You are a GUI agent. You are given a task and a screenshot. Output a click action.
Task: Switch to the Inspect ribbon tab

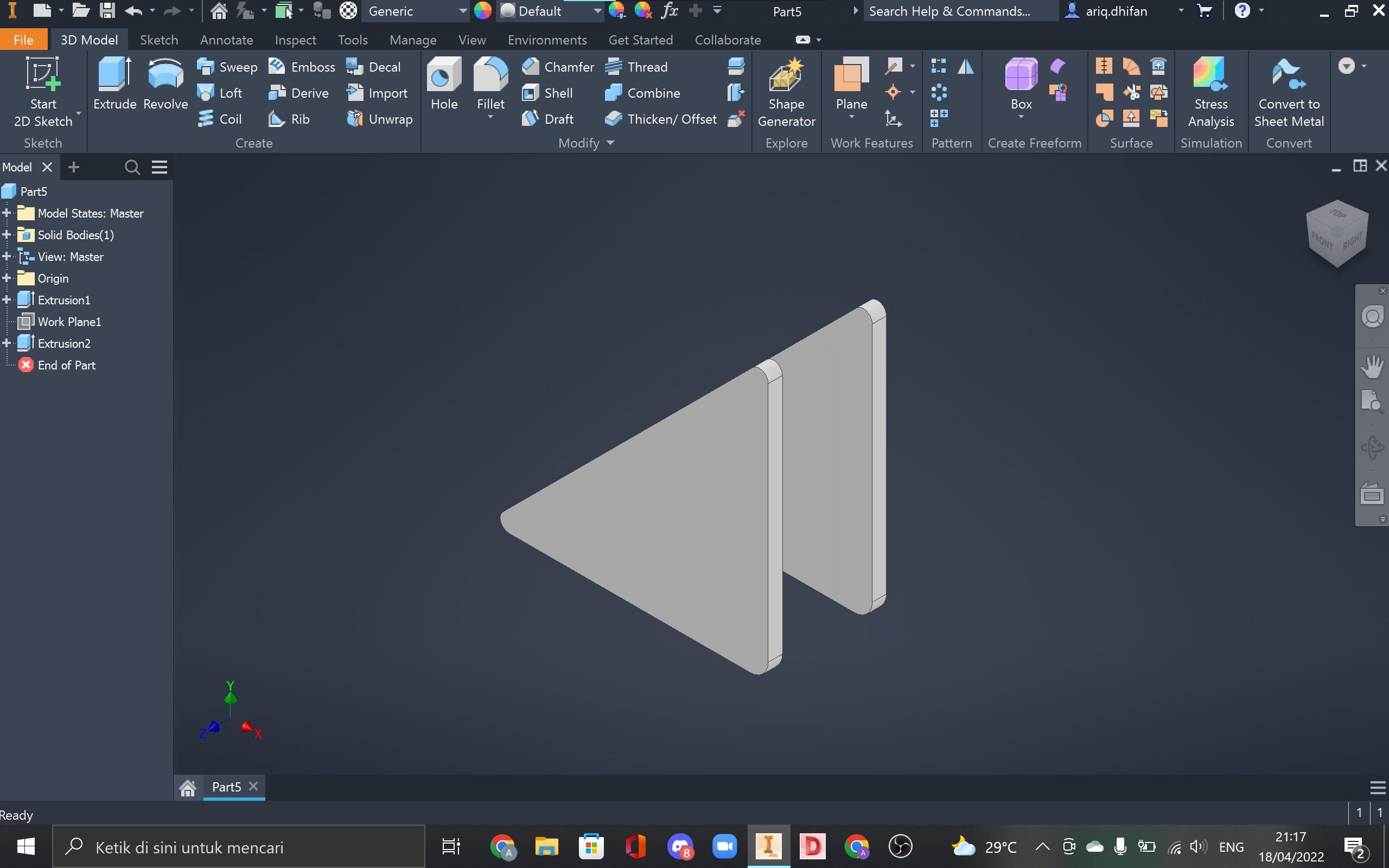point(295,40)
